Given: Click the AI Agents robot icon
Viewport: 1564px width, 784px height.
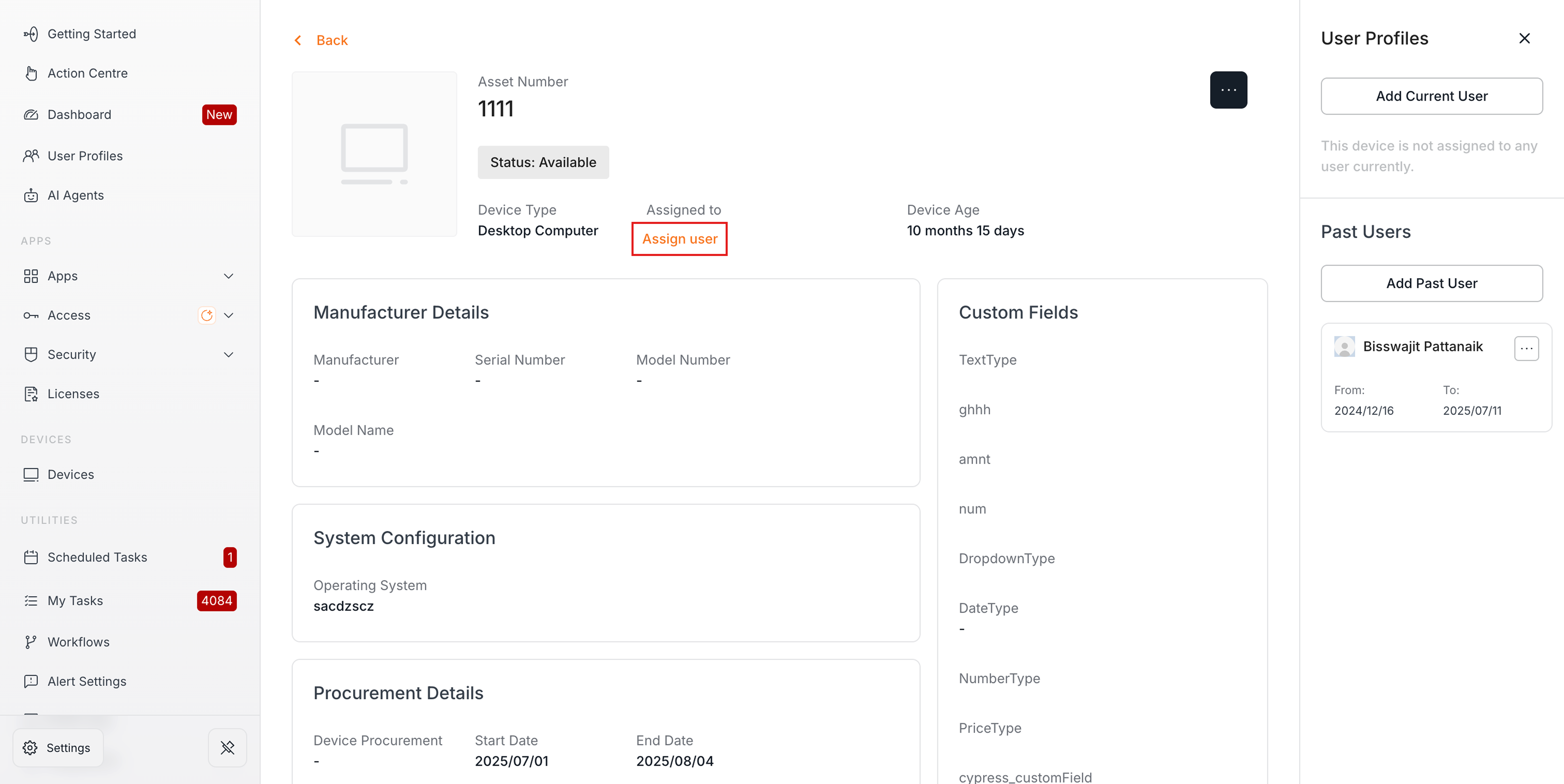Looking at the screenshot, I should (31, 195).
